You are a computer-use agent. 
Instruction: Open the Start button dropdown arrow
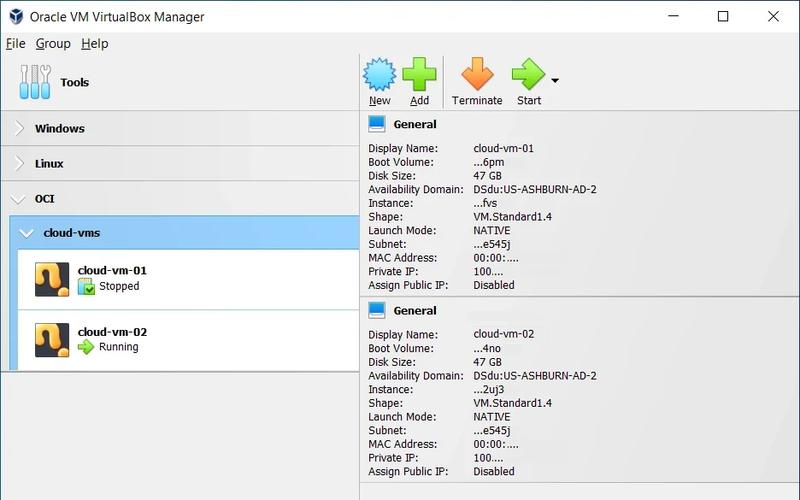[x=555, y=81]
